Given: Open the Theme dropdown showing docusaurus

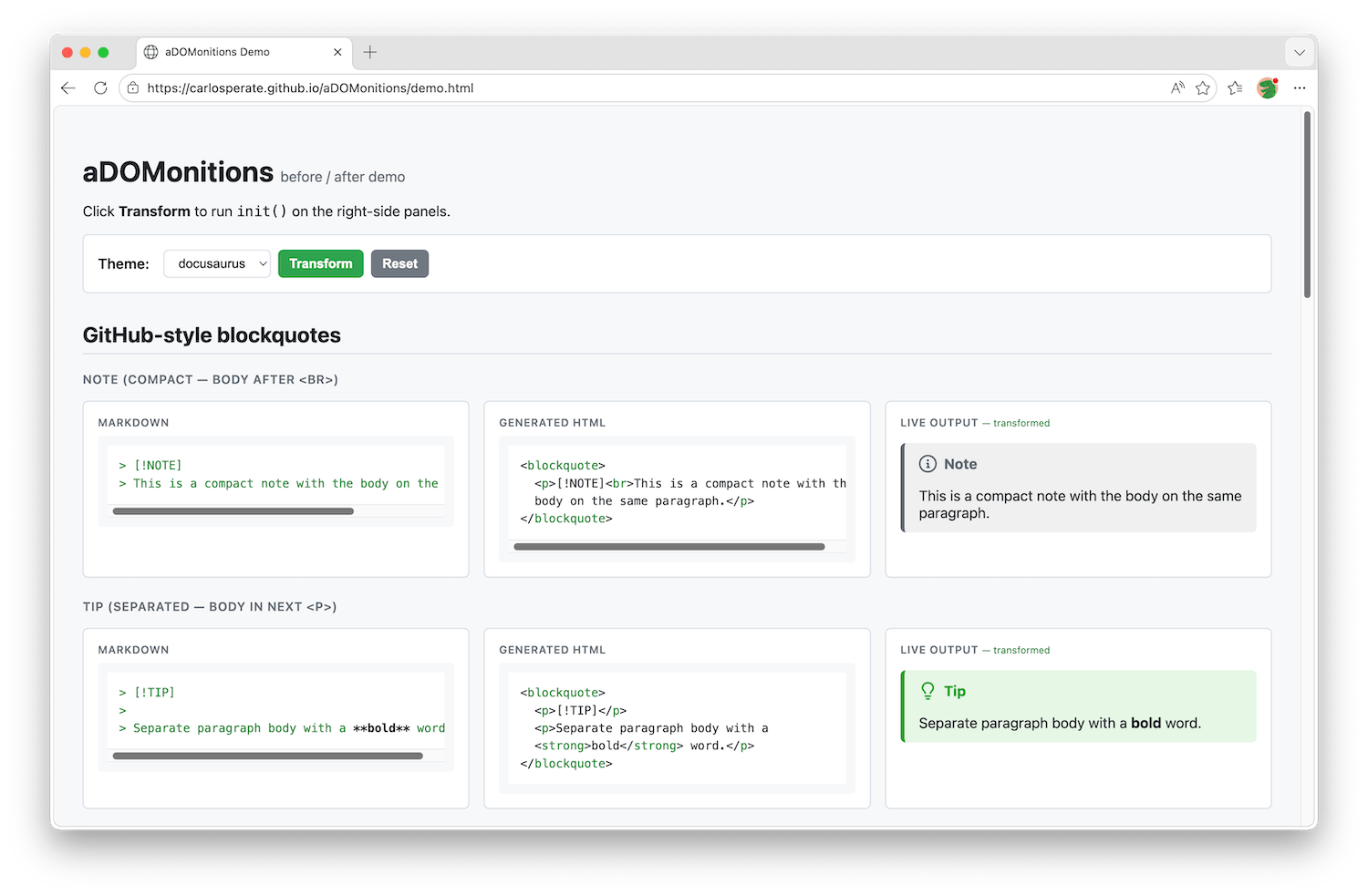Looking at the screenshot, I should point(217,263).
